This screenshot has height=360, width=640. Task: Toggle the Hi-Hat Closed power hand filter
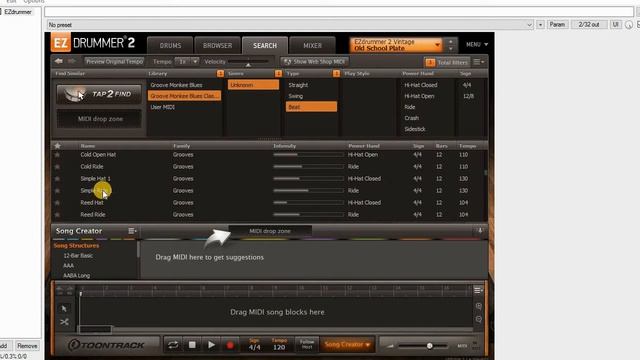coord(420,85)
